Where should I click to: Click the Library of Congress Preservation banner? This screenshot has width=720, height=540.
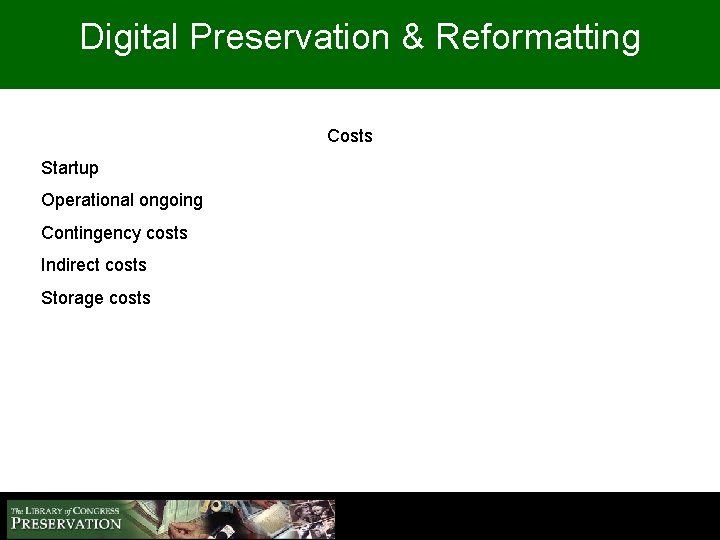[x=171, y=519]
